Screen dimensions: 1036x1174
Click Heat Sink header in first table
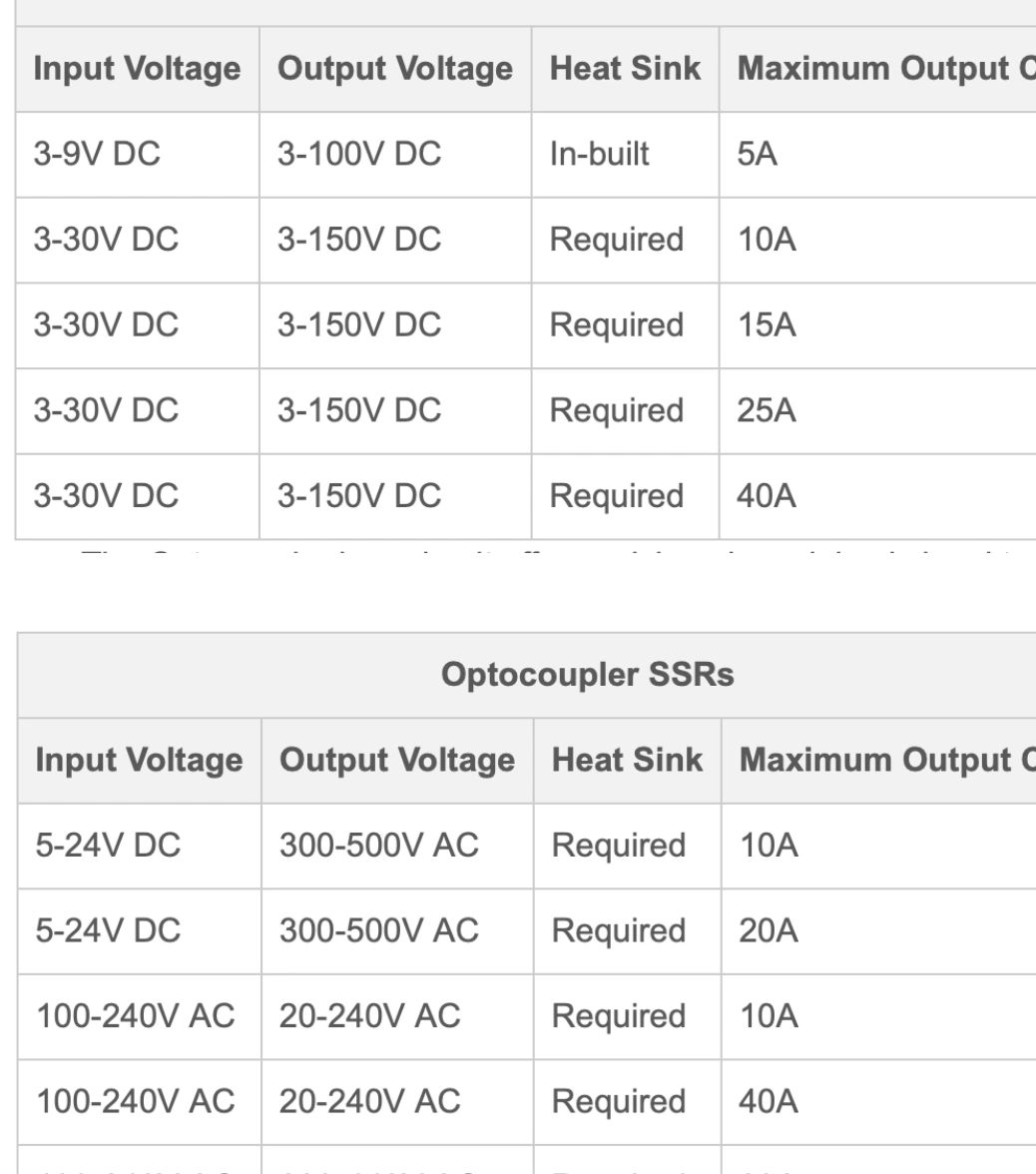(x=625, y=69)
